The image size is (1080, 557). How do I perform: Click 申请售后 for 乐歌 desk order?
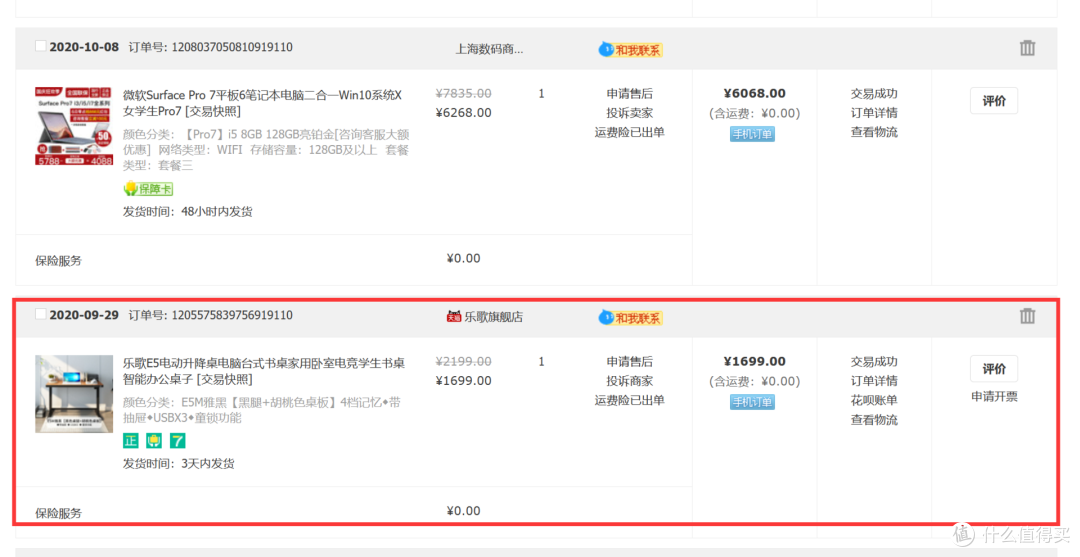pos(630,361)
